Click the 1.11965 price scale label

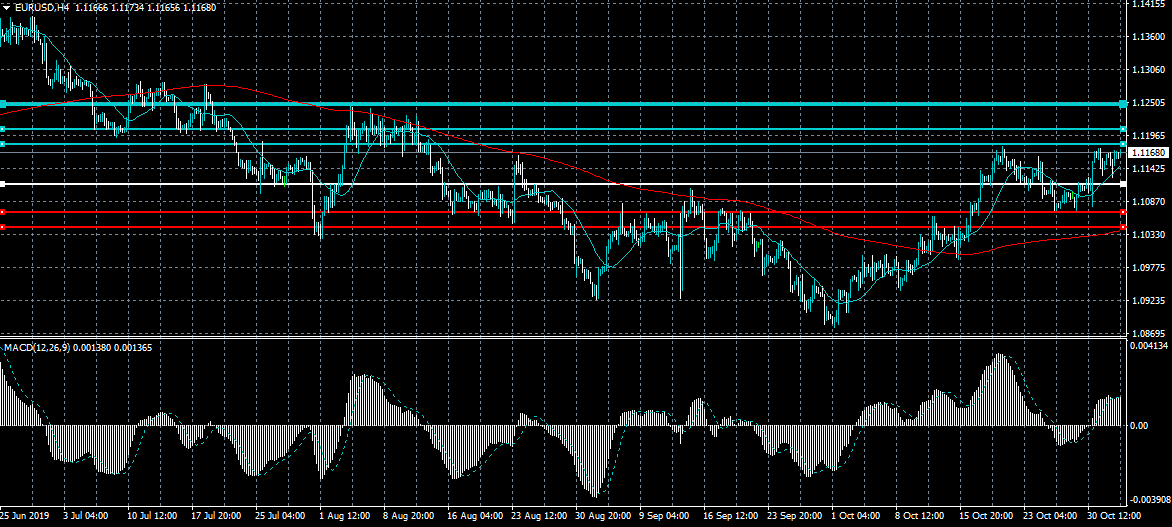(x=1148, y=135)
